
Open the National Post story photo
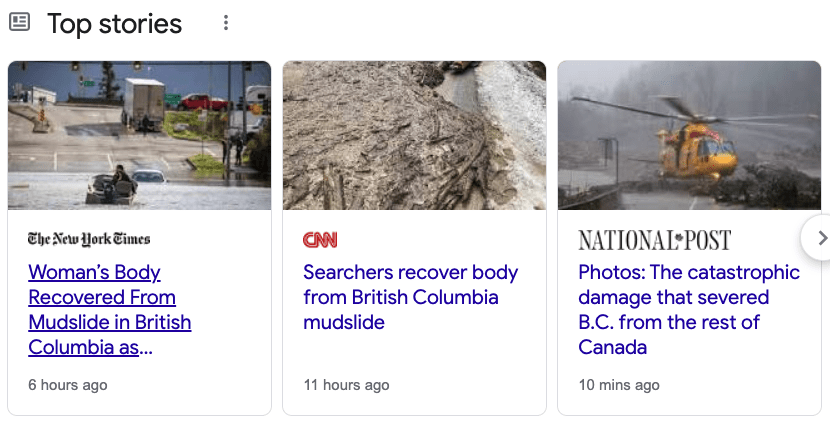point(688,135)
